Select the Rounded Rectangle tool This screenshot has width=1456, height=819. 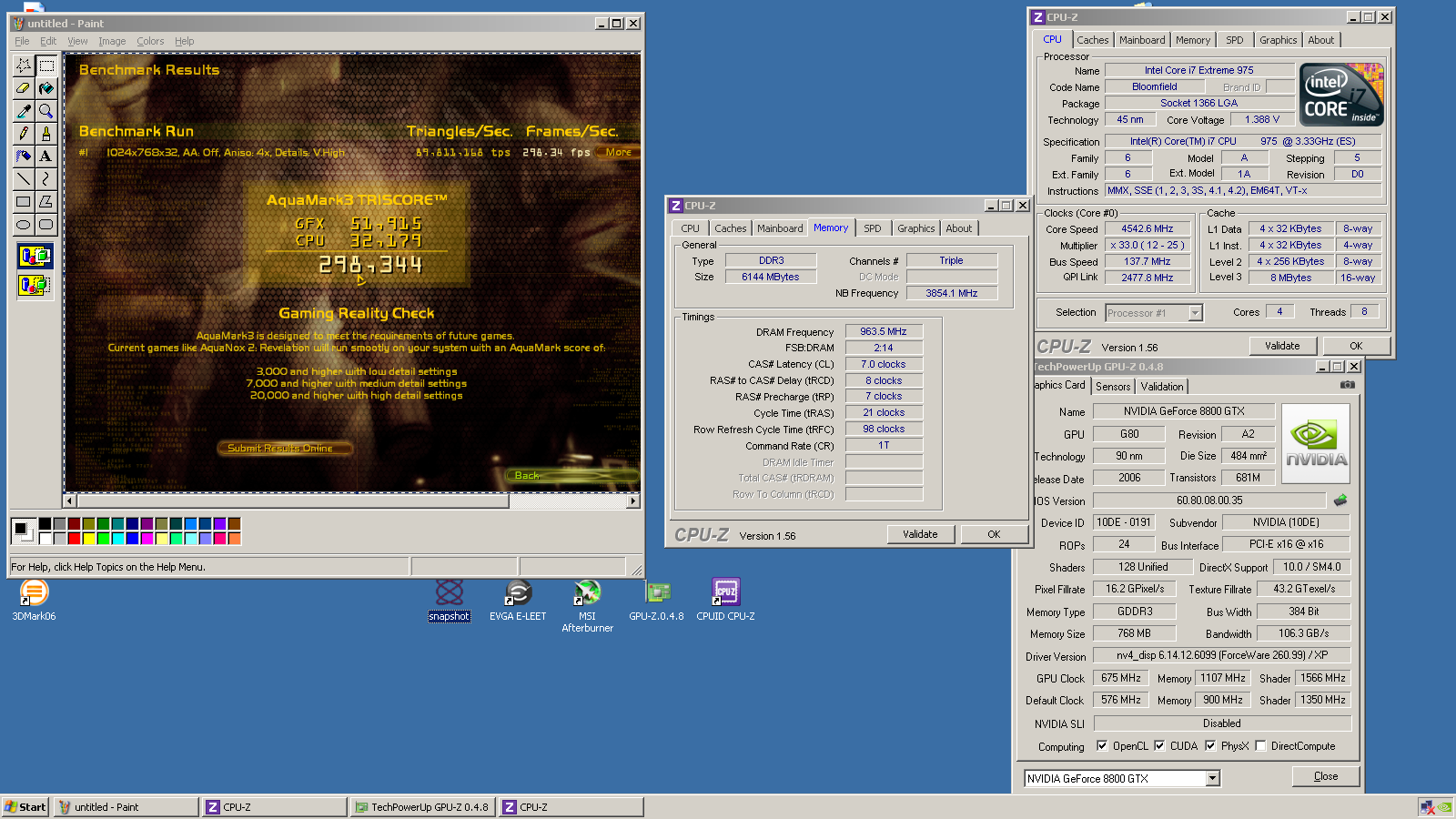tap(46, 225)
